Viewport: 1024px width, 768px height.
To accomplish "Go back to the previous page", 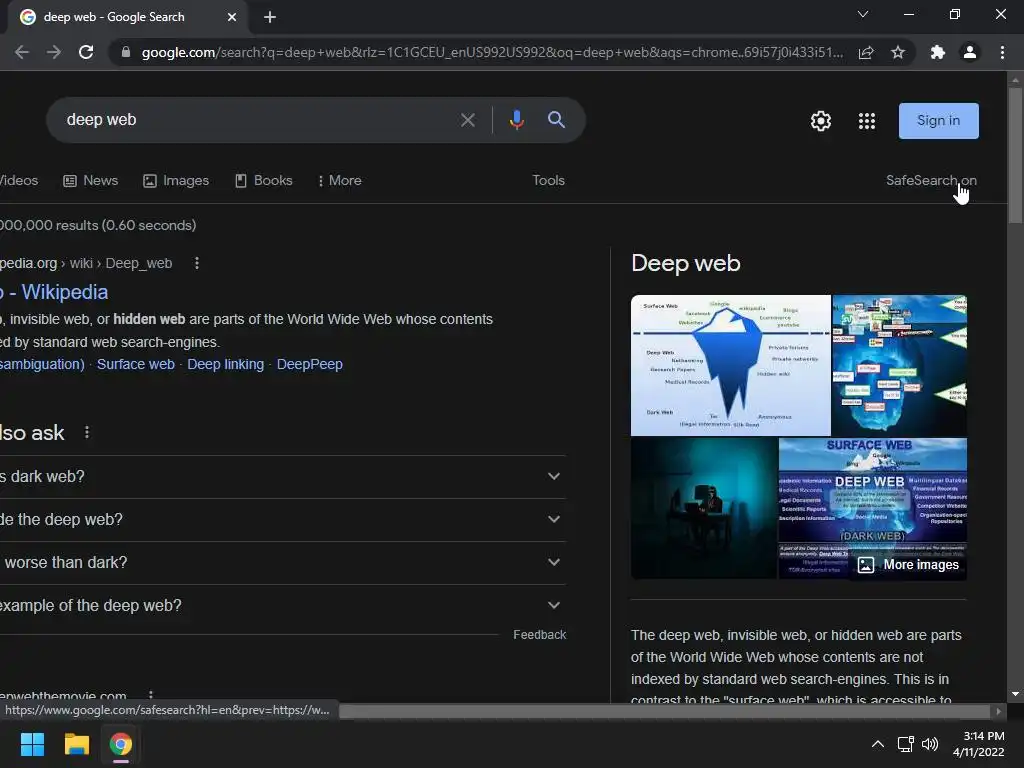I will (22, 52).
